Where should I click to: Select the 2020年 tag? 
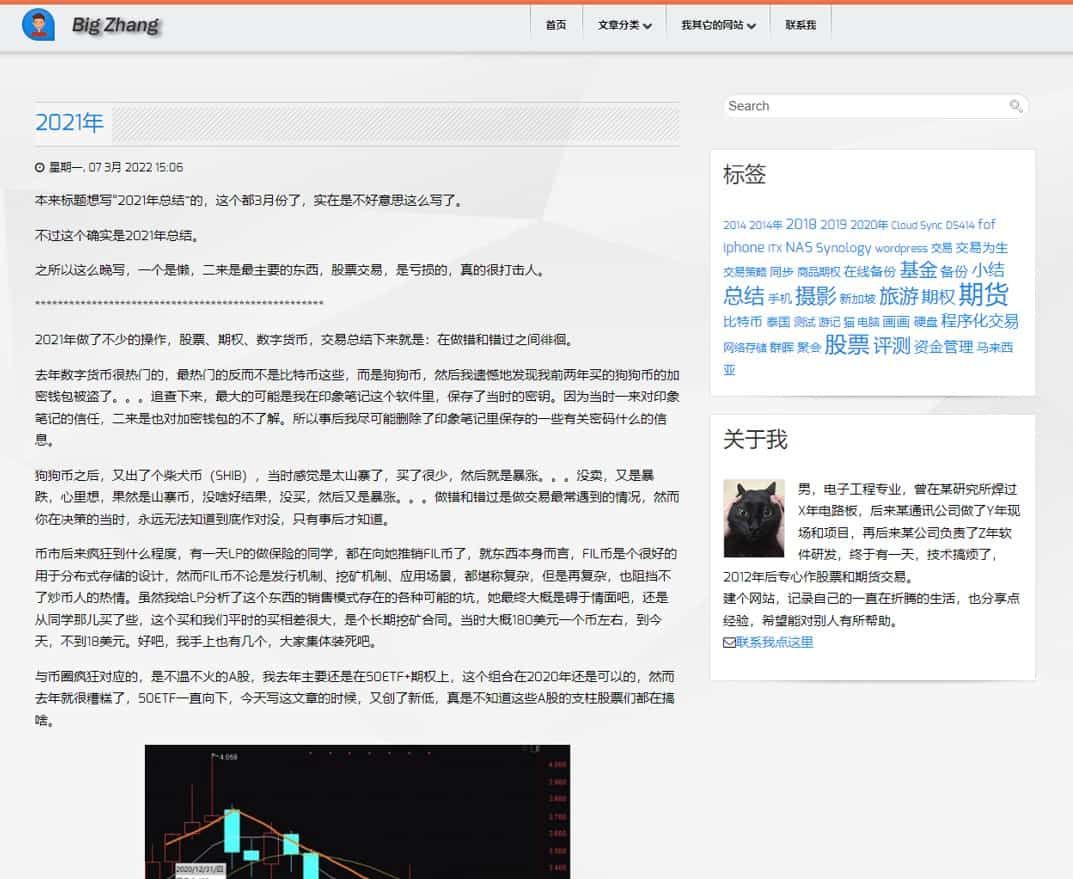coord(869,224)
